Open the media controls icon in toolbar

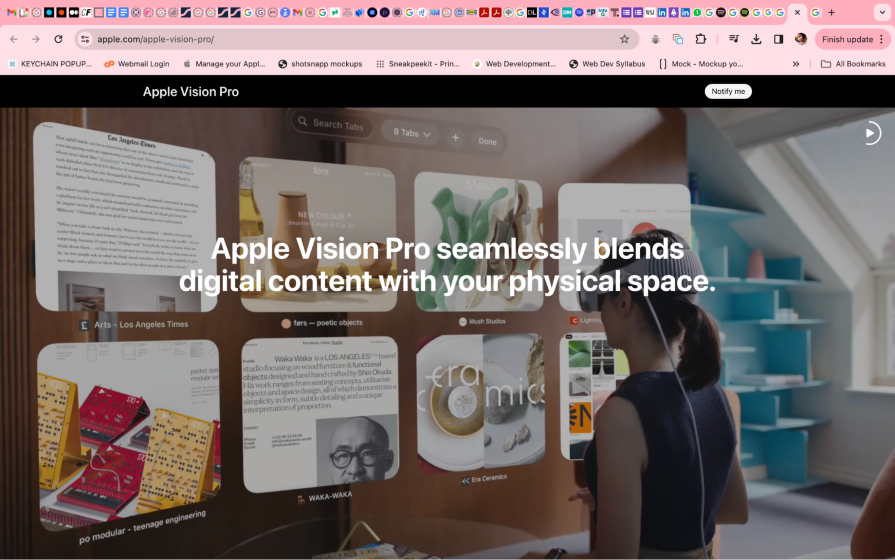click(733, 39)
